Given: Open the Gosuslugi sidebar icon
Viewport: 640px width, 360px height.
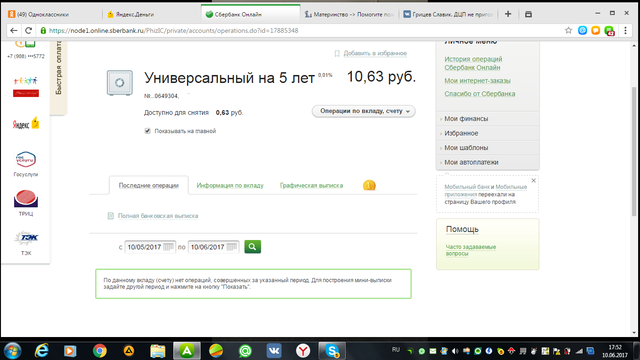Looking at the screenshot, I should (26, 163).
